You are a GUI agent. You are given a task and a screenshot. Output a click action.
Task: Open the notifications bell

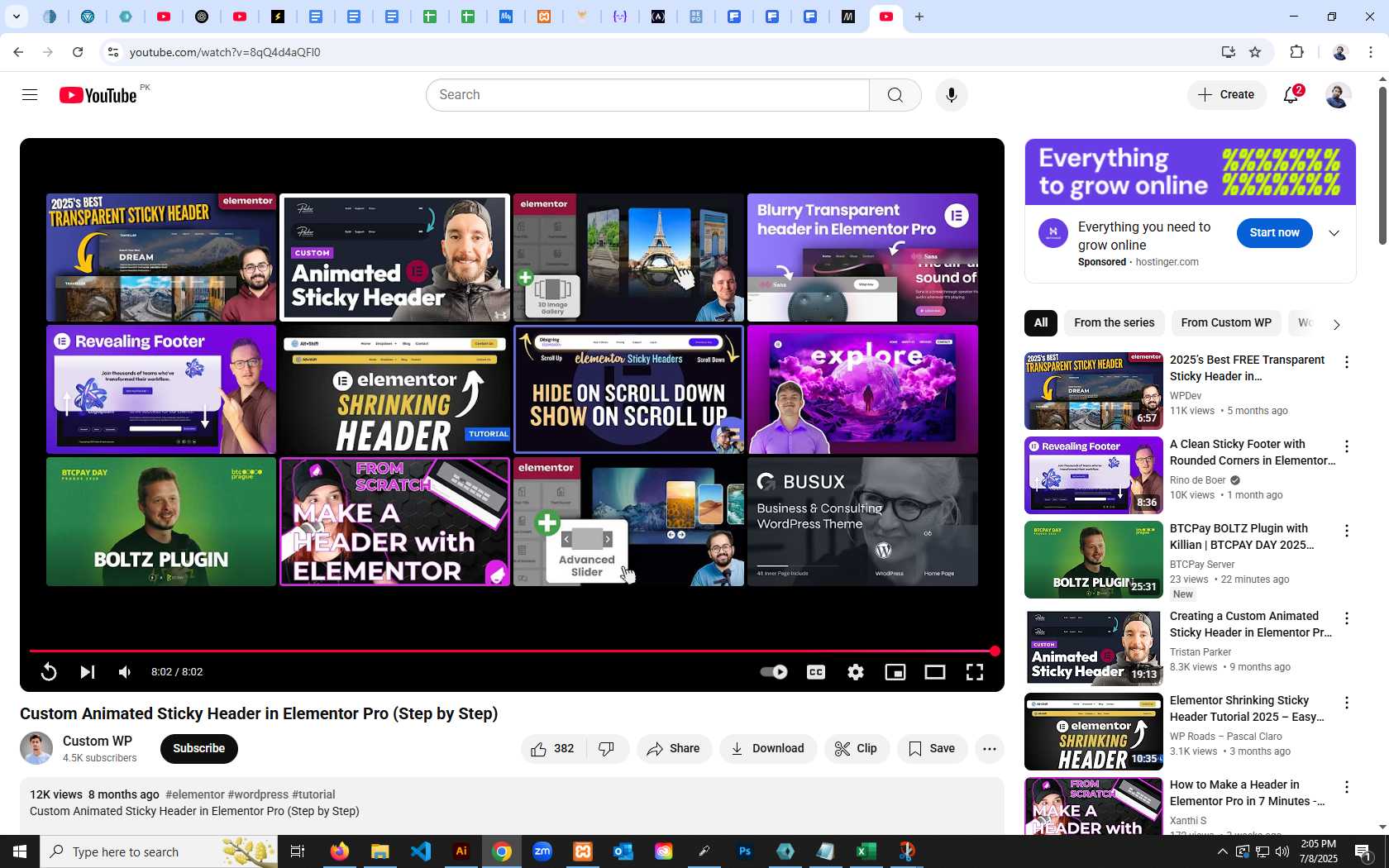coord(1291,95)
